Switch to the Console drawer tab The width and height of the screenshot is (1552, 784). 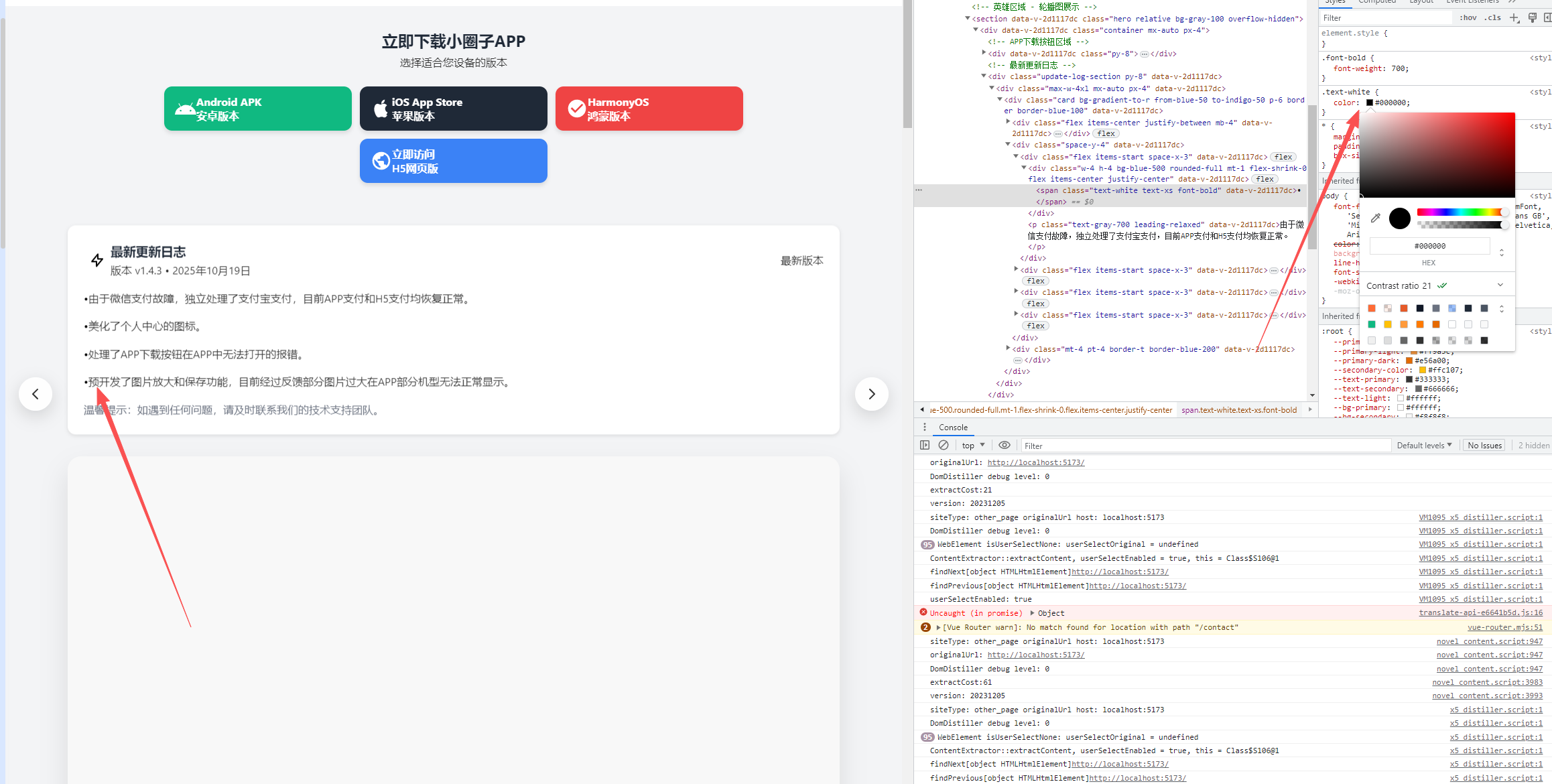953,427
